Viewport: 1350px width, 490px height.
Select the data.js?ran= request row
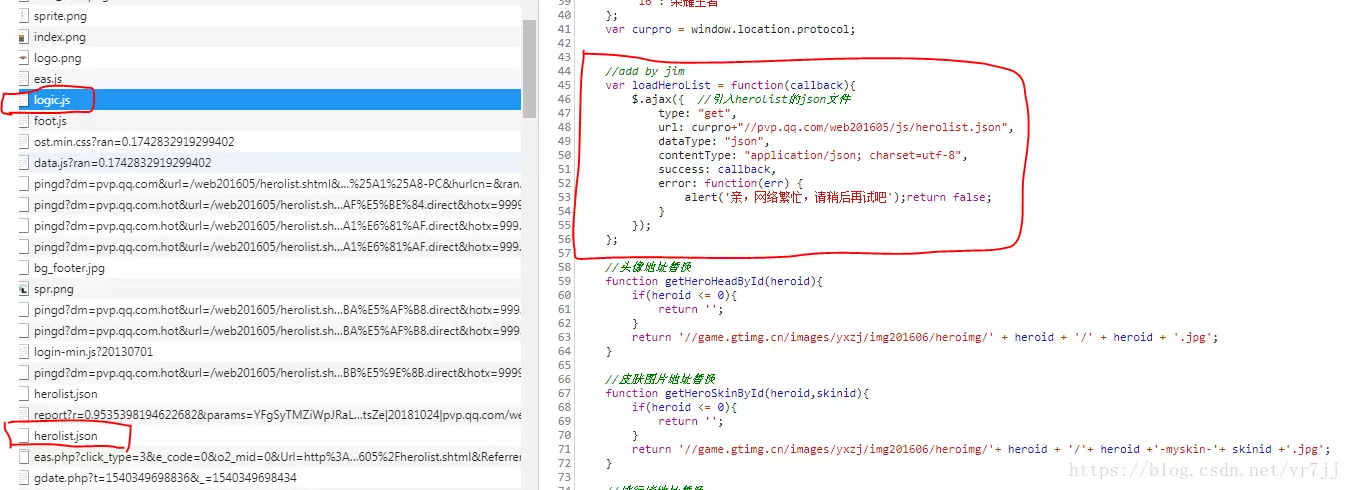click(122, 163)
